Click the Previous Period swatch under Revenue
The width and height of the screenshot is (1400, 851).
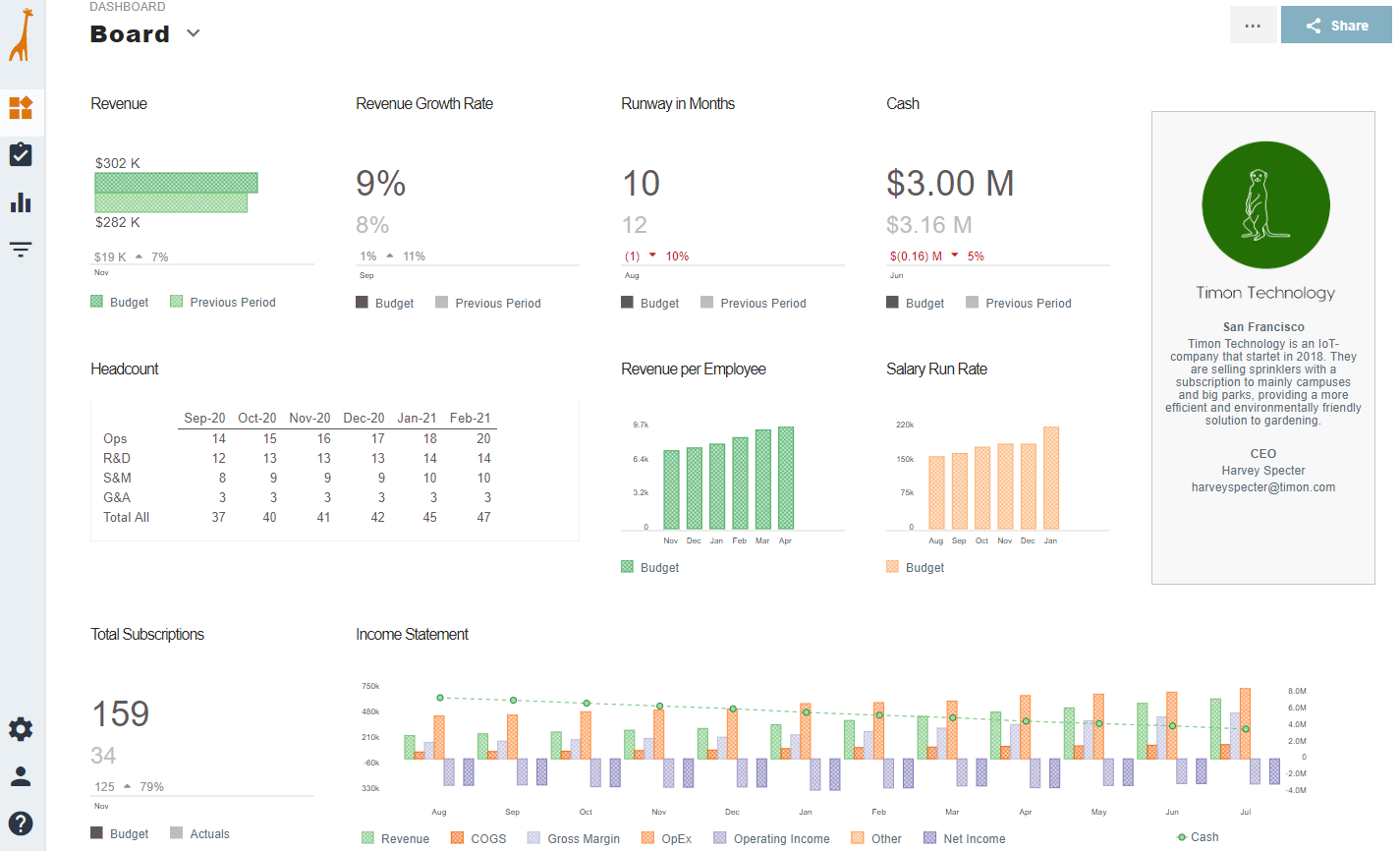(x=177, y=302)
